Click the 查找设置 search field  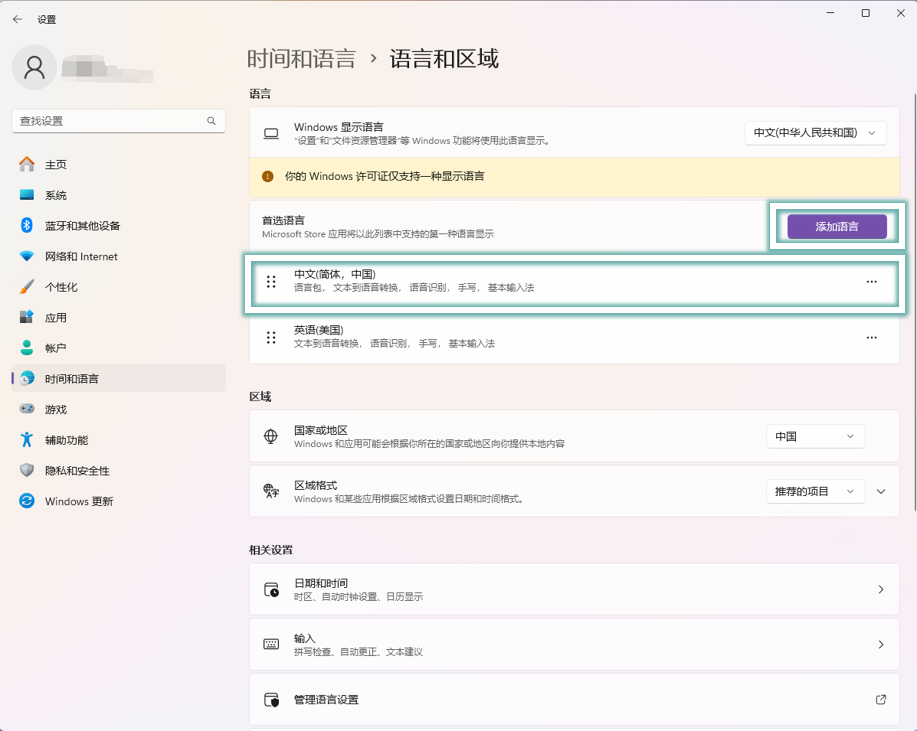coord(119,121)
